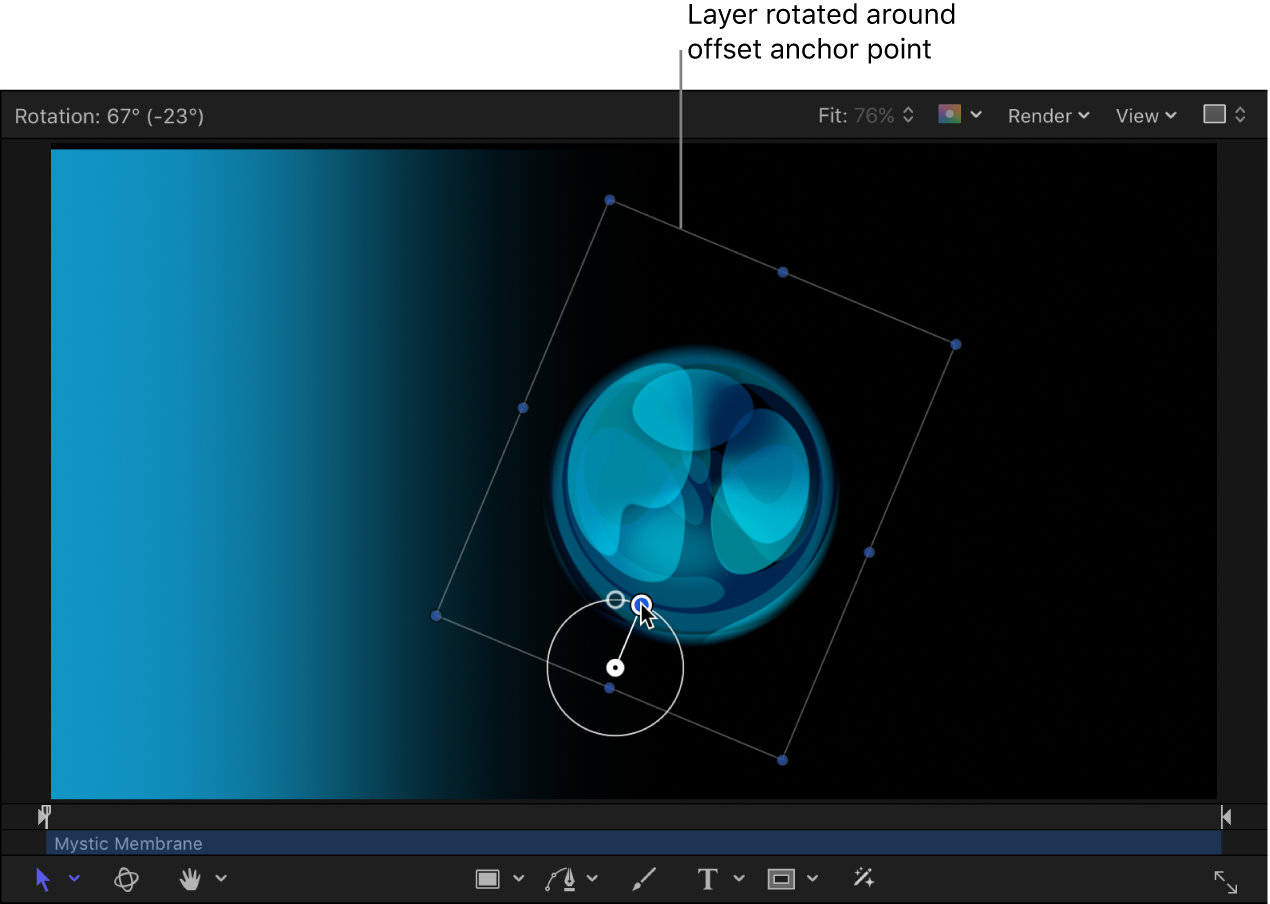1270x904 pixels.
Task: Open the Render menu
Action: 1047,115
